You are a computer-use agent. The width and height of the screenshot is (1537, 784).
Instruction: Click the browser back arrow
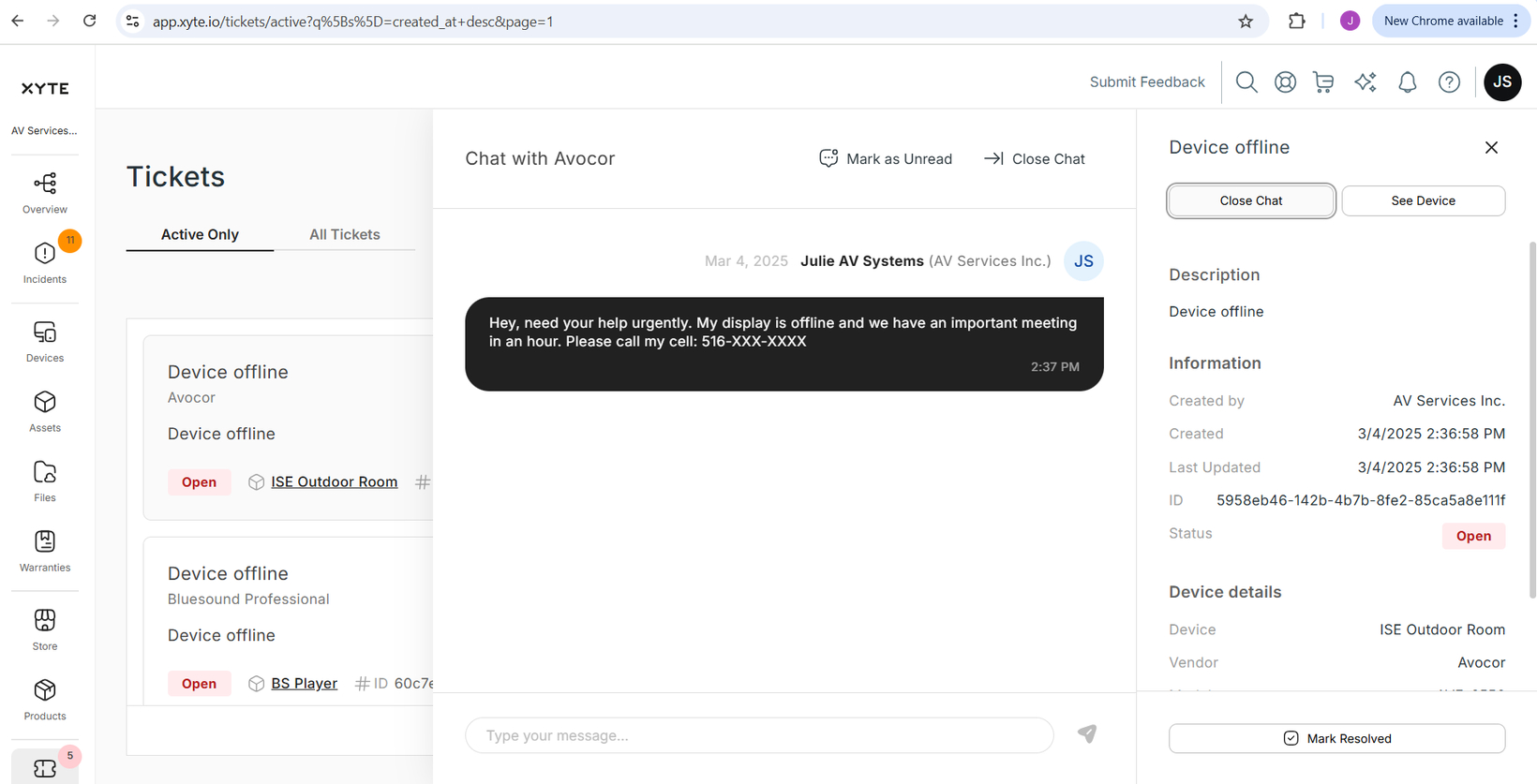18,21
